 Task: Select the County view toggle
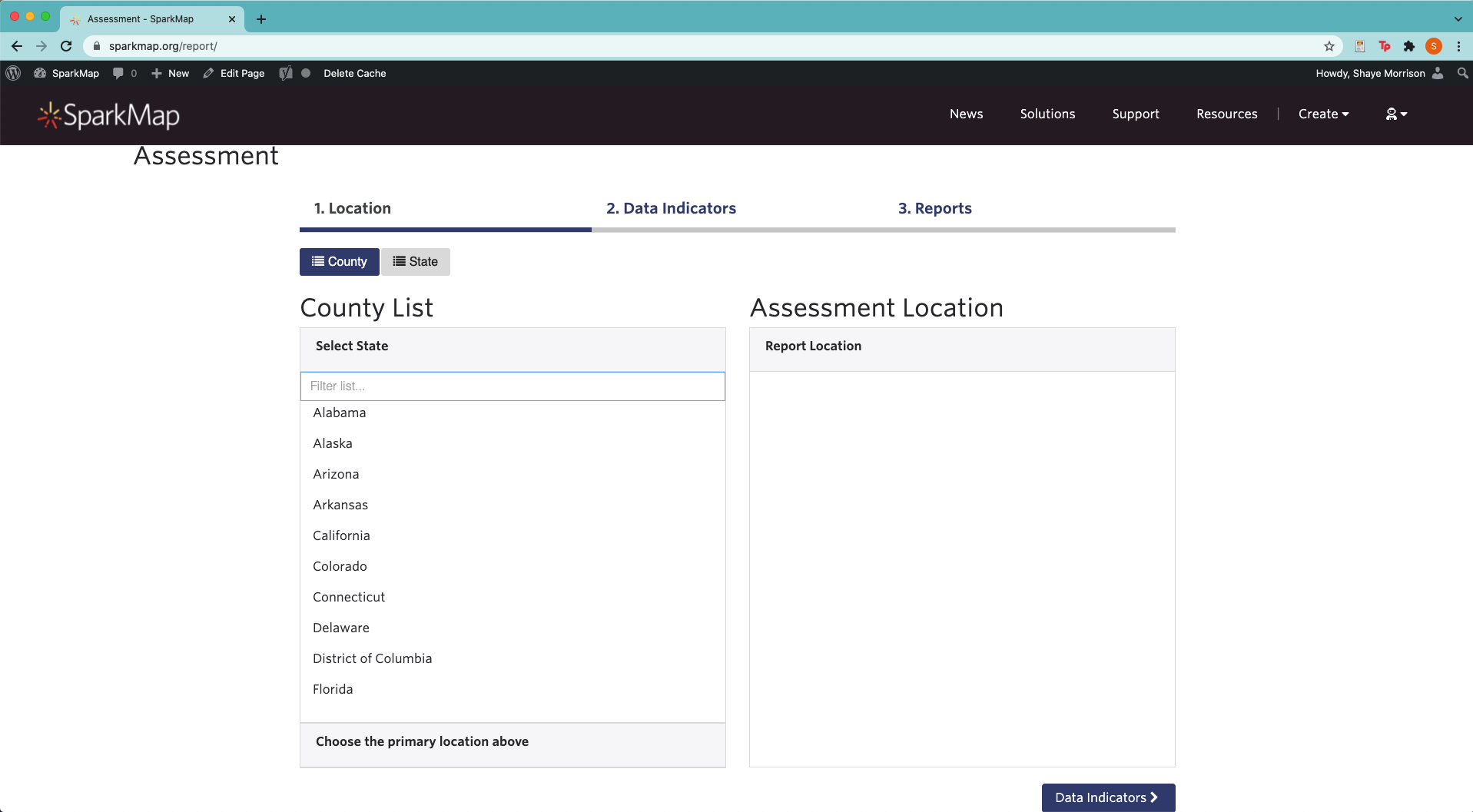click(x=339, y=261)
